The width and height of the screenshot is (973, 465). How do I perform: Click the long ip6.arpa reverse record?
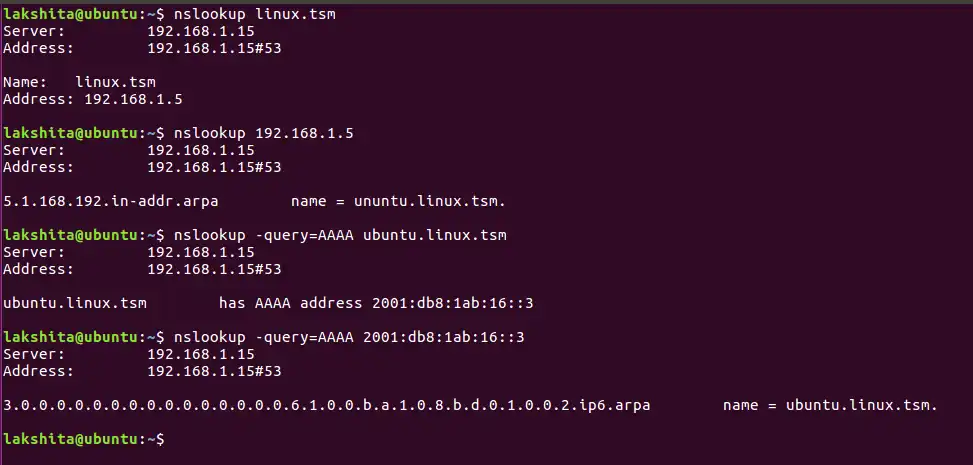327,405
